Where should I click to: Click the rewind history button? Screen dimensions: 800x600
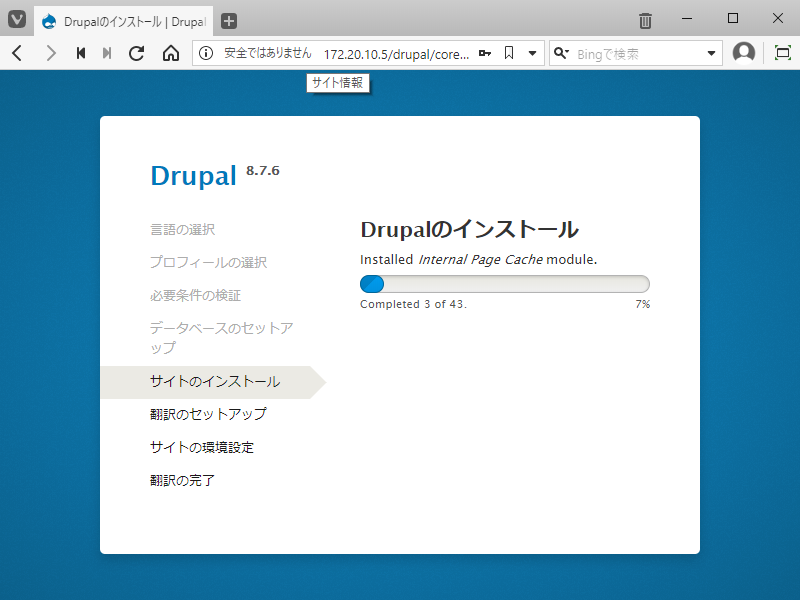point(80,53)
